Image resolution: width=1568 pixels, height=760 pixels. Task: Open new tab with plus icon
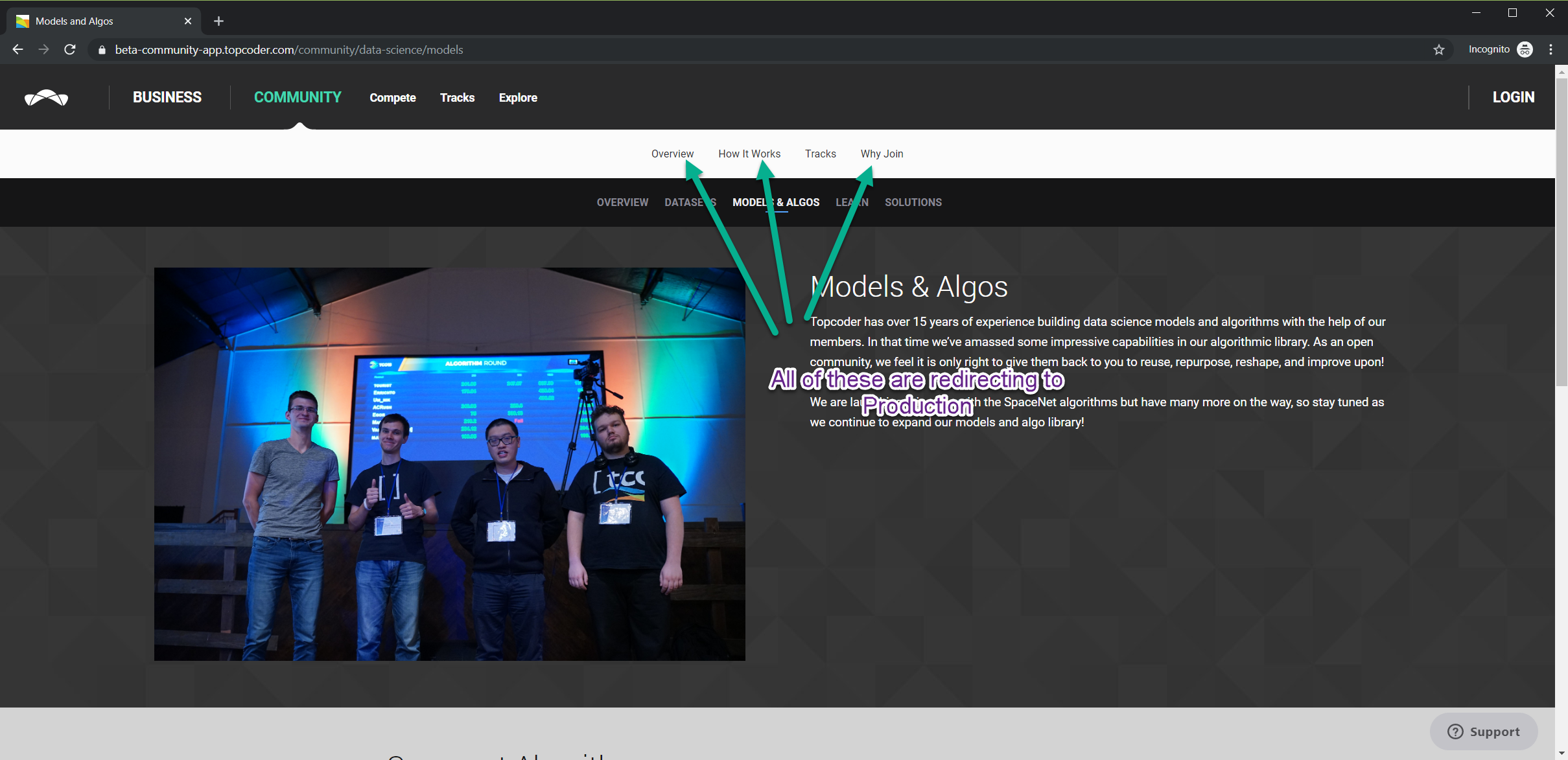[x=218, y=21]
